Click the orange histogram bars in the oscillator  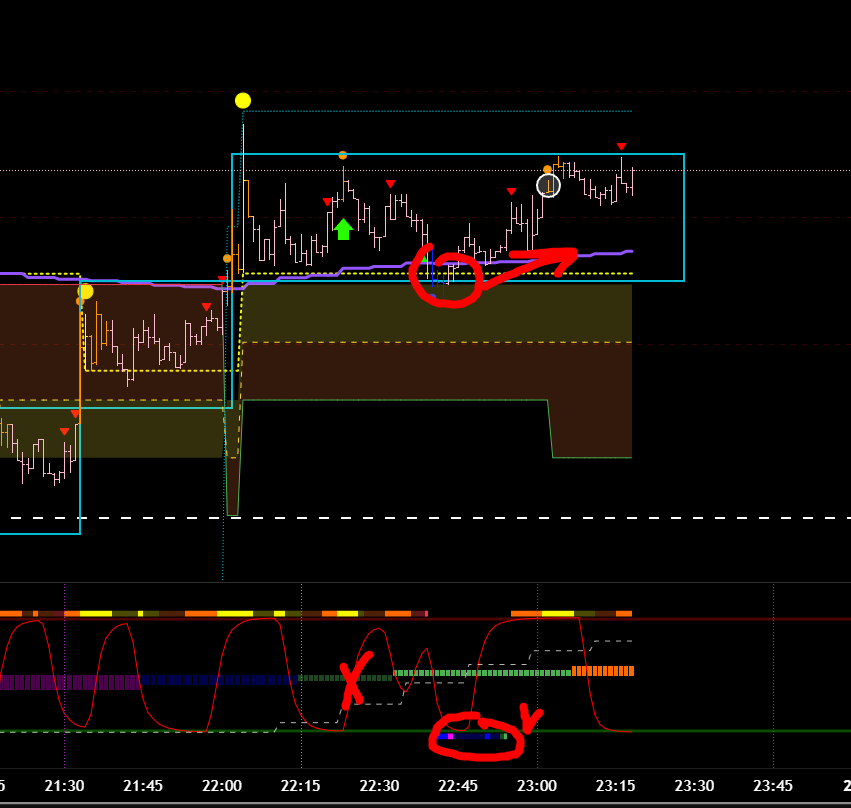point(603,671)
